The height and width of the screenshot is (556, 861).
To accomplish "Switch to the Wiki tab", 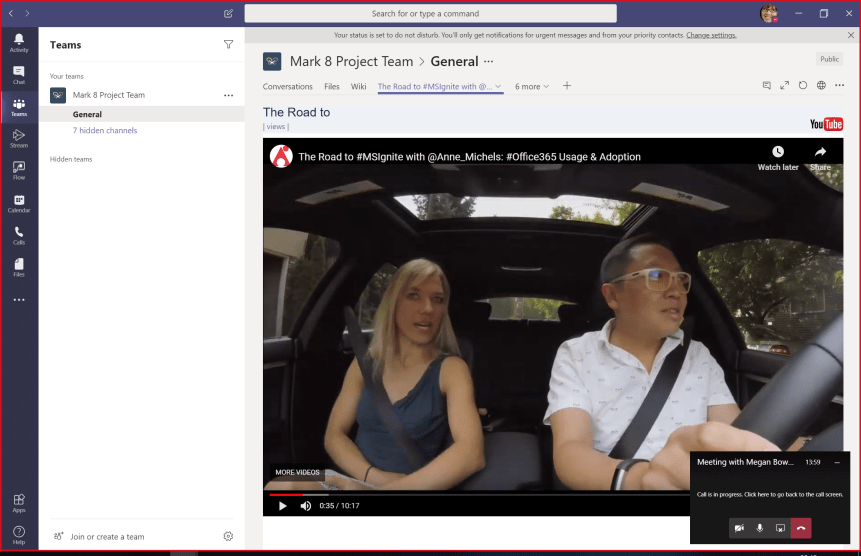I will (358, 86).
